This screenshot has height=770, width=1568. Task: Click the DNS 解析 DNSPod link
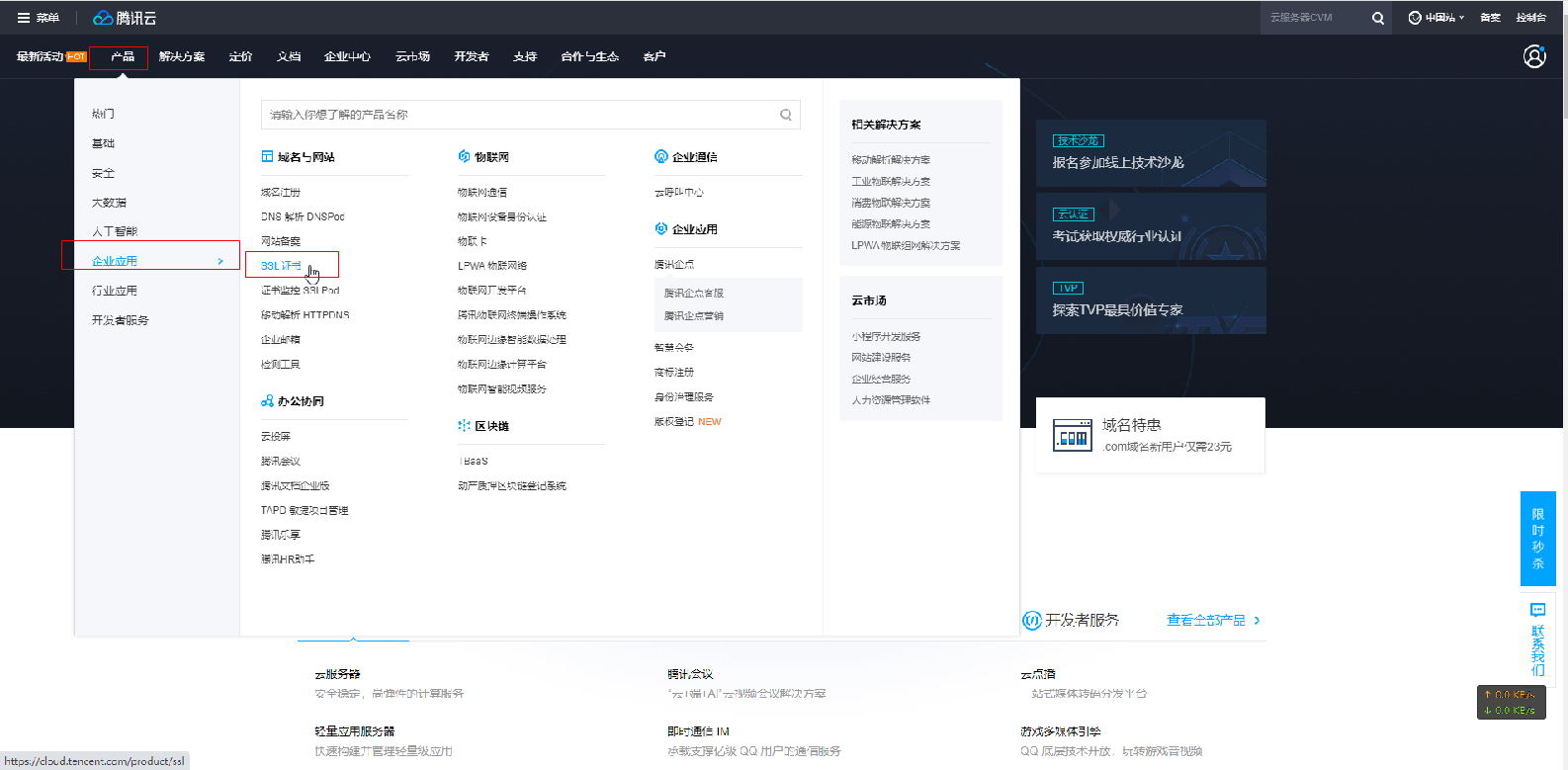(x=303, y=216)
